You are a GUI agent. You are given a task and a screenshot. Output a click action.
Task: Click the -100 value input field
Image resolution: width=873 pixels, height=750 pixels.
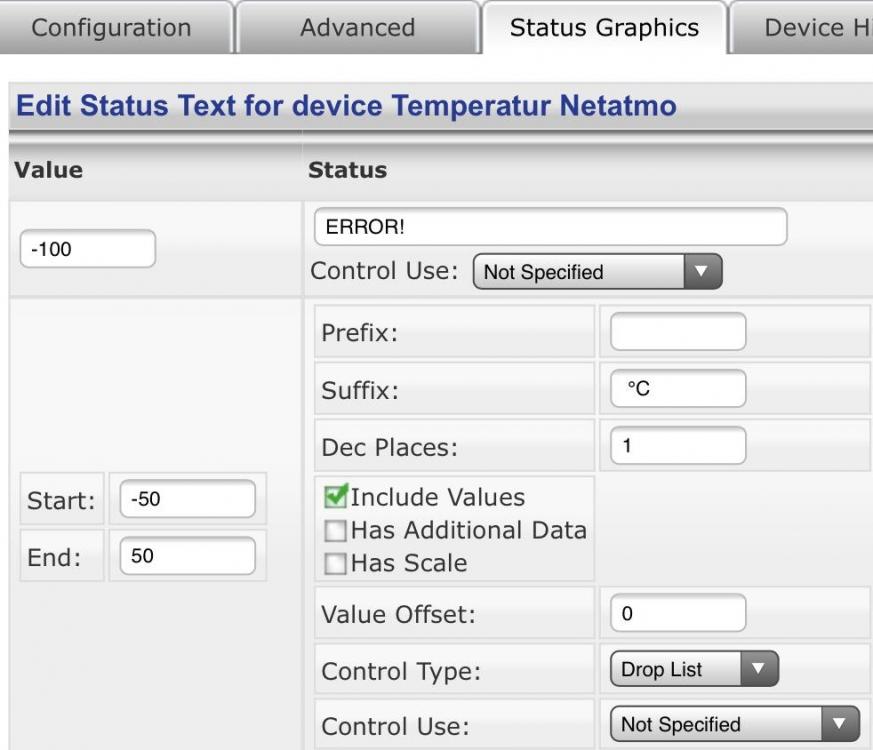pyautogui.click(x=88, y=249)
